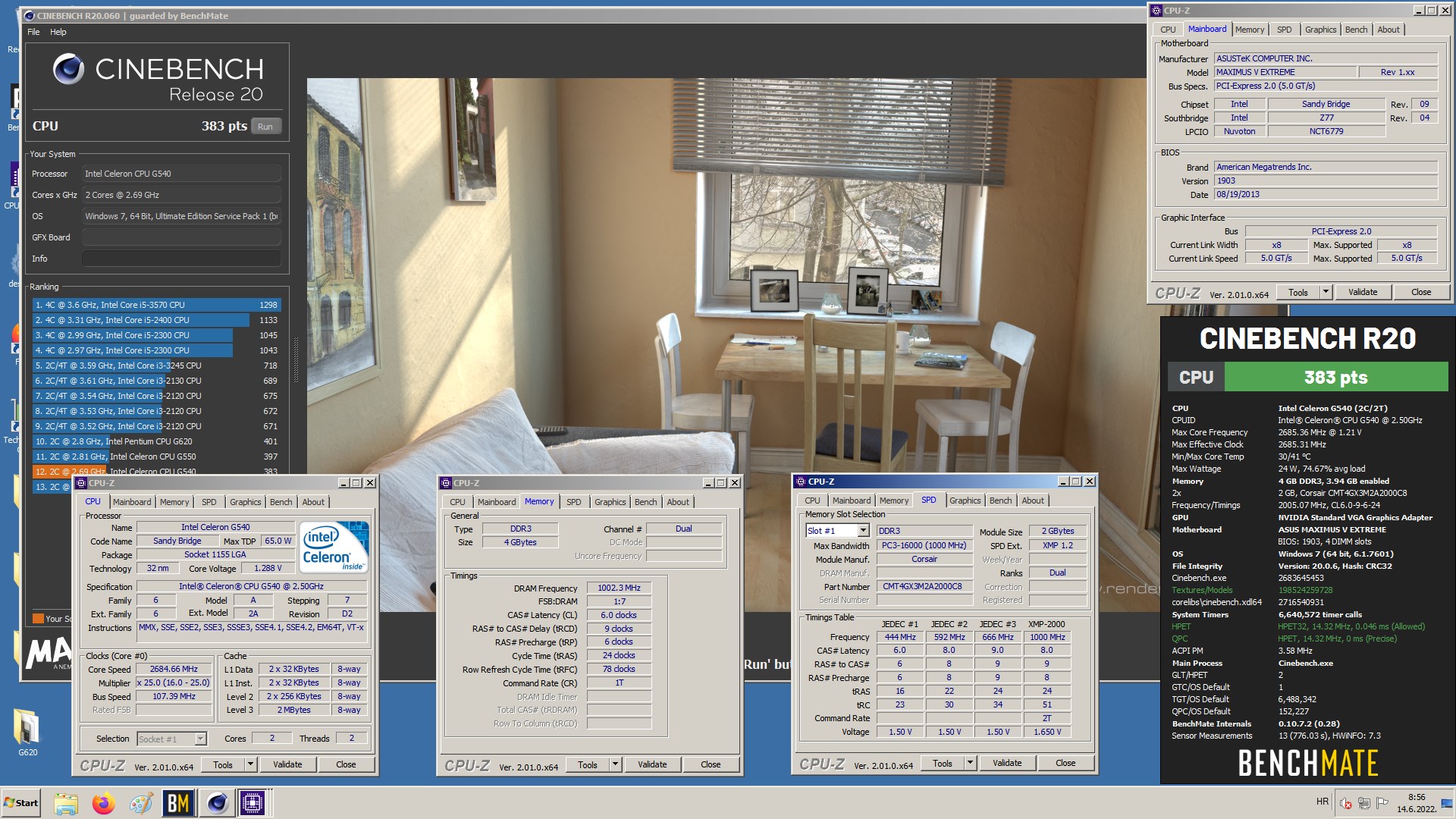Open Mainboard tab in SPD CPU-Z window
The height and width of the screenshot is (819, 1456).
click(851, 500)
